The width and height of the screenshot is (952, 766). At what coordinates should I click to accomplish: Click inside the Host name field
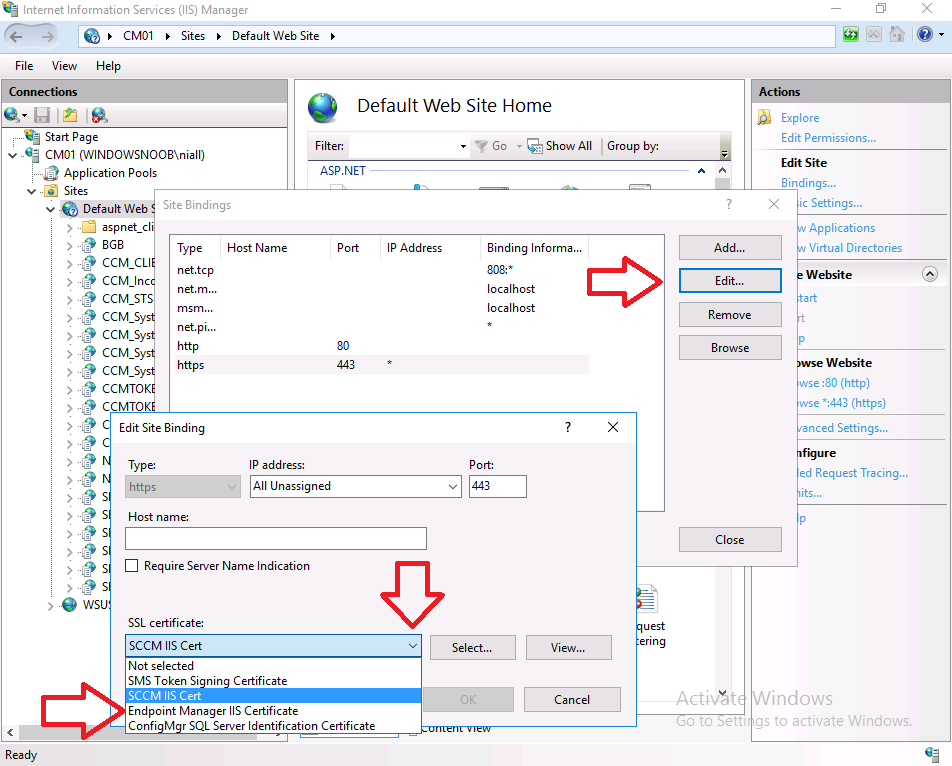click(276, 538)
